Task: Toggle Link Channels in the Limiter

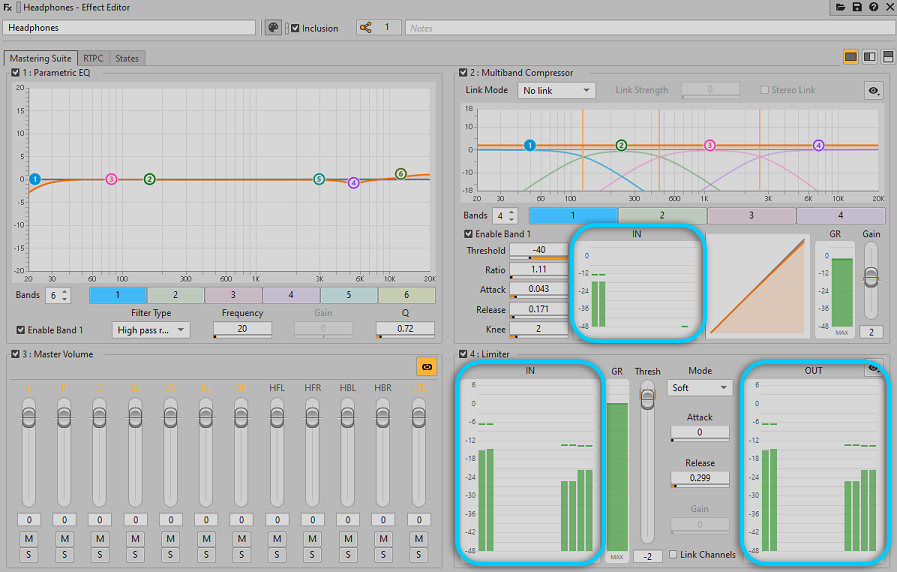Action: (674, 554)
